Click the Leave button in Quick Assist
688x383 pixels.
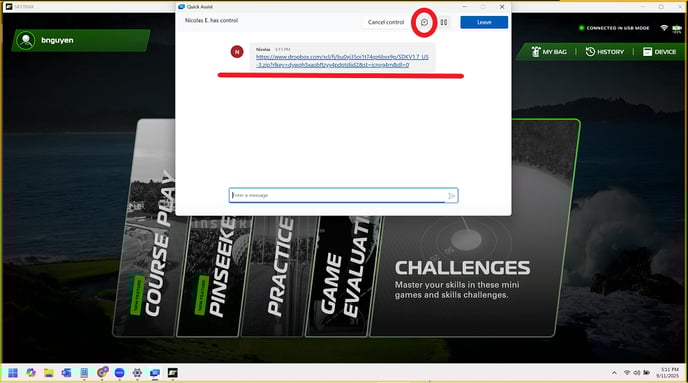pyautogui.click(x=484, y=22)
